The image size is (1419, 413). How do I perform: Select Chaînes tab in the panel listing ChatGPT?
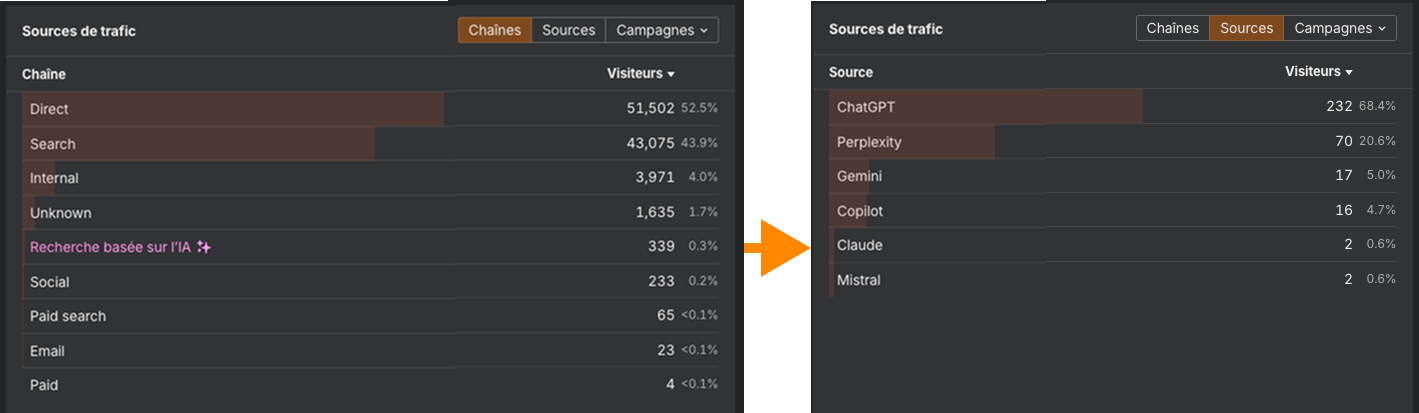[1173, 28]
